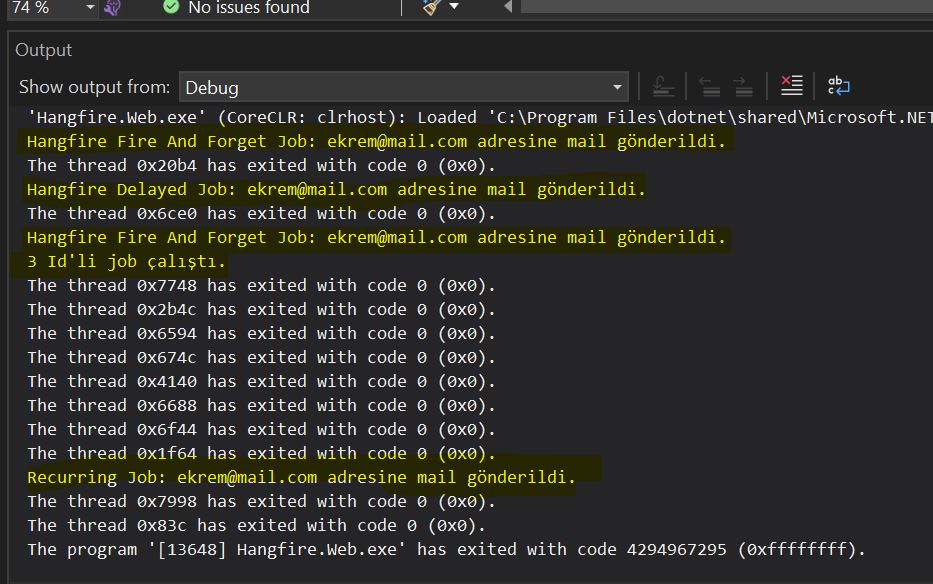
Task: Click the green No issues found checkmark
Action: pyautogui.click(x=171, y=8)
